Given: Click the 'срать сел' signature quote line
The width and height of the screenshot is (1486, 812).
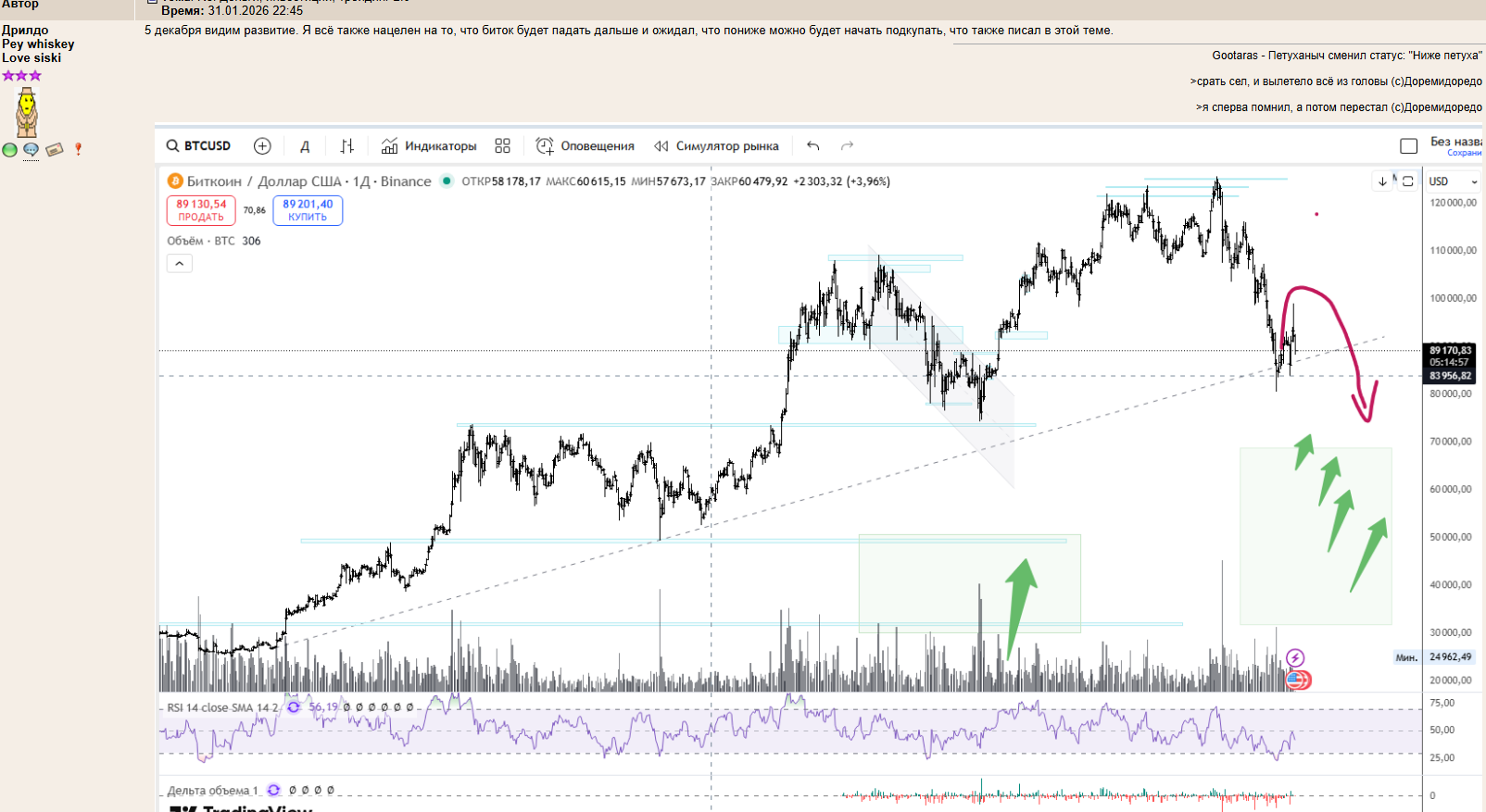Looking at the screenshot, I should 1336,81.
